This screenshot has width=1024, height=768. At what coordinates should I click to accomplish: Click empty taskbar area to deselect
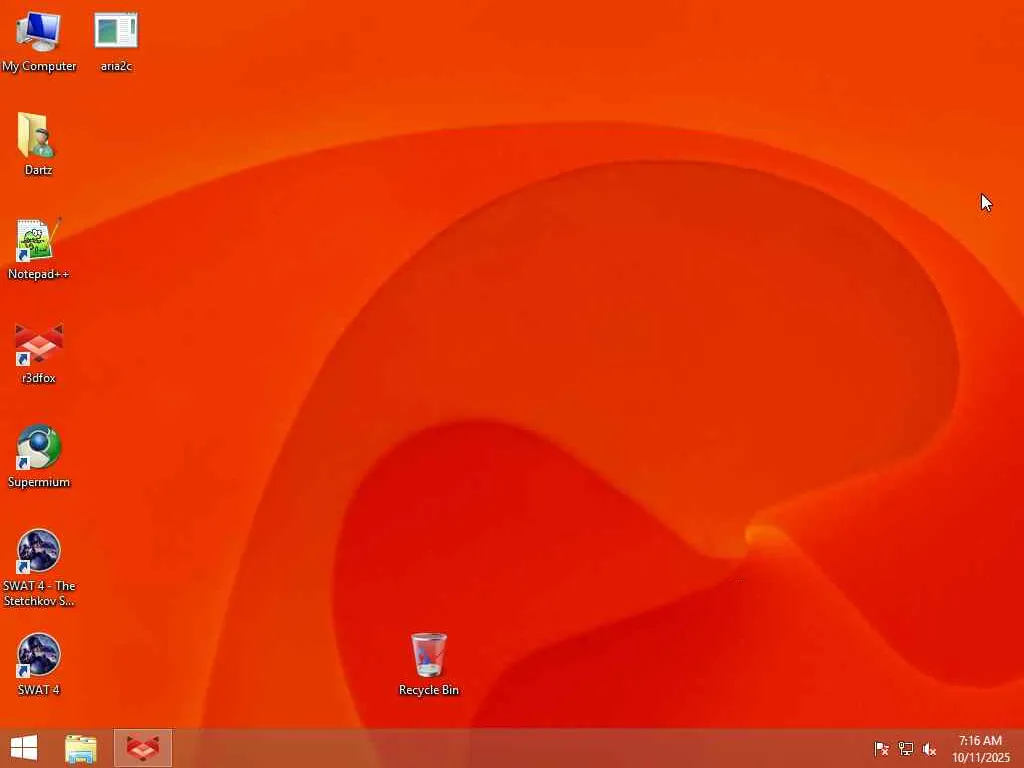pos(522,748)
